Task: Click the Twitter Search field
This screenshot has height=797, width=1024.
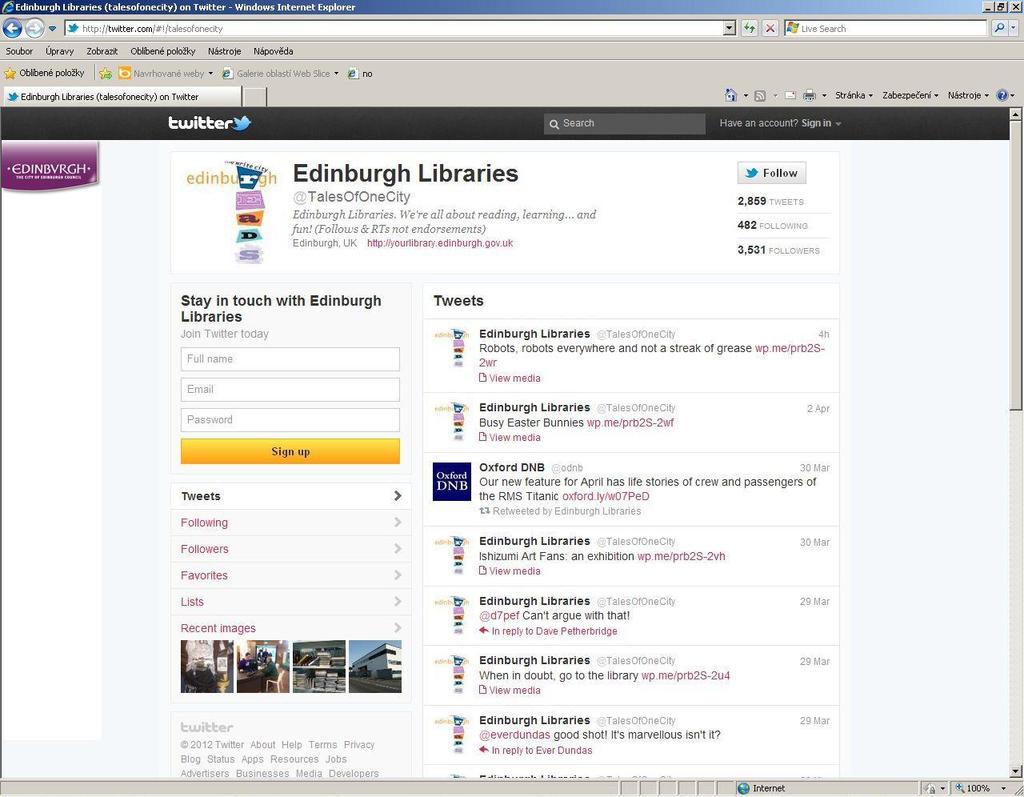Action: [x=624, y=123]
